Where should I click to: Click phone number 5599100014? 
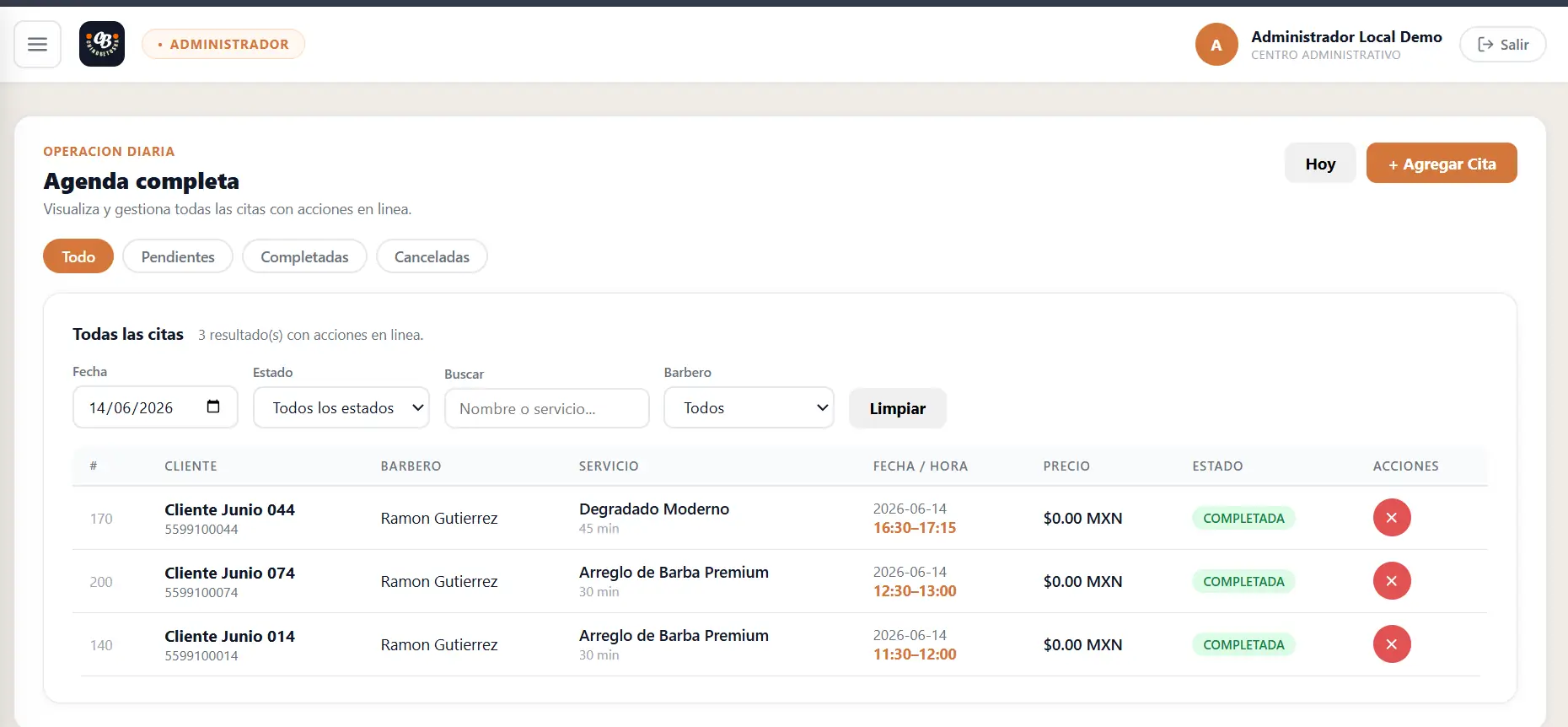click(x=201, y=656)
